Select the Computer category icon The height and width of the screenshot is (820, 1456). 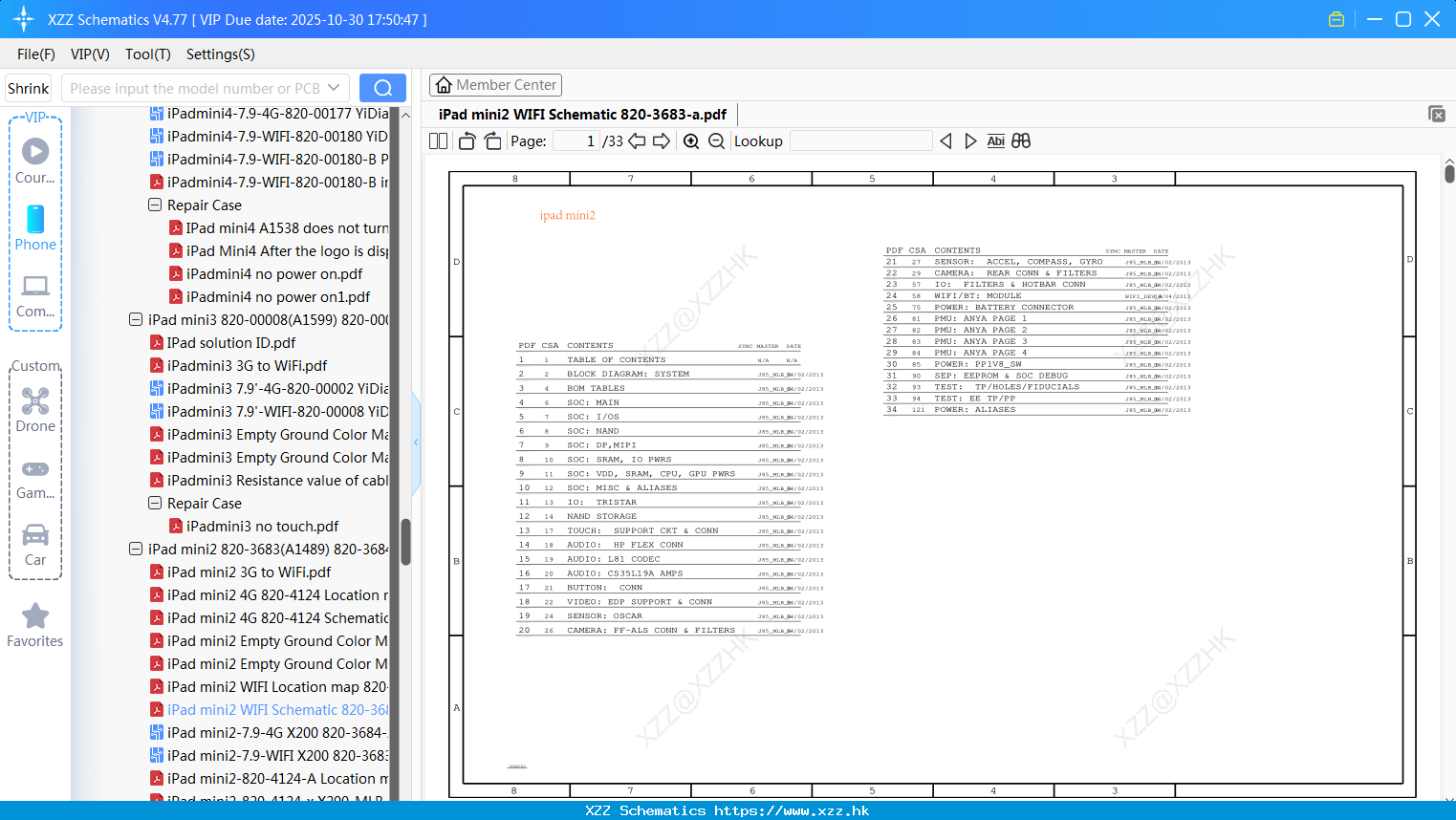click(x=35, y=295)
